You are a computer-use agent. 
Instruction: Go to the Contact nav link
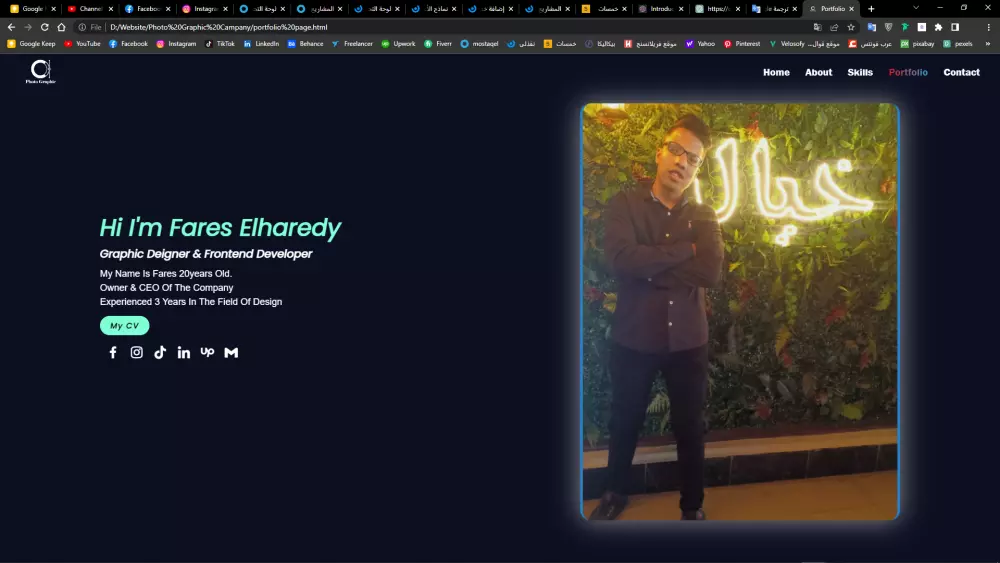[961, 72]
